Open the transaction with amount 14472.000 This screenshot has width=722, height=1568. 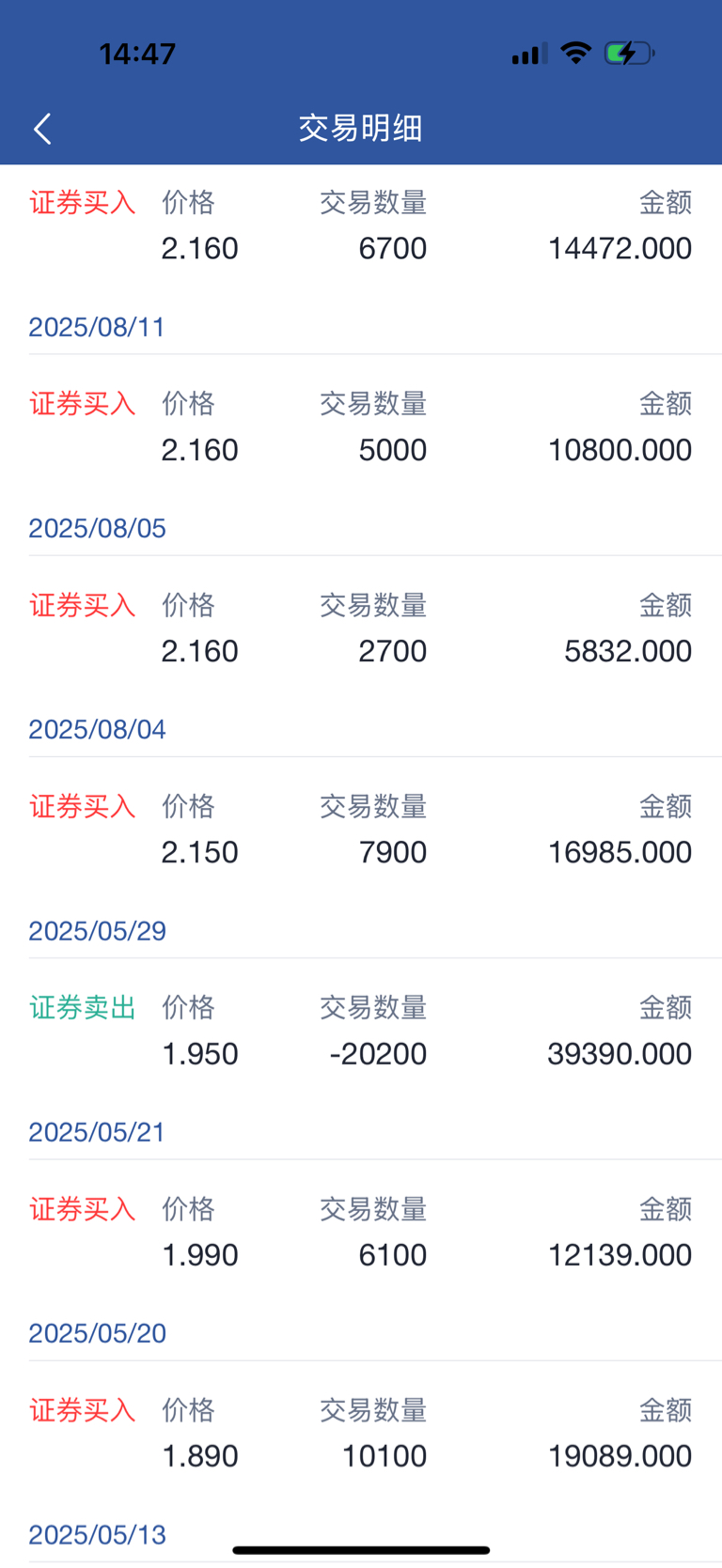(620, 249)
